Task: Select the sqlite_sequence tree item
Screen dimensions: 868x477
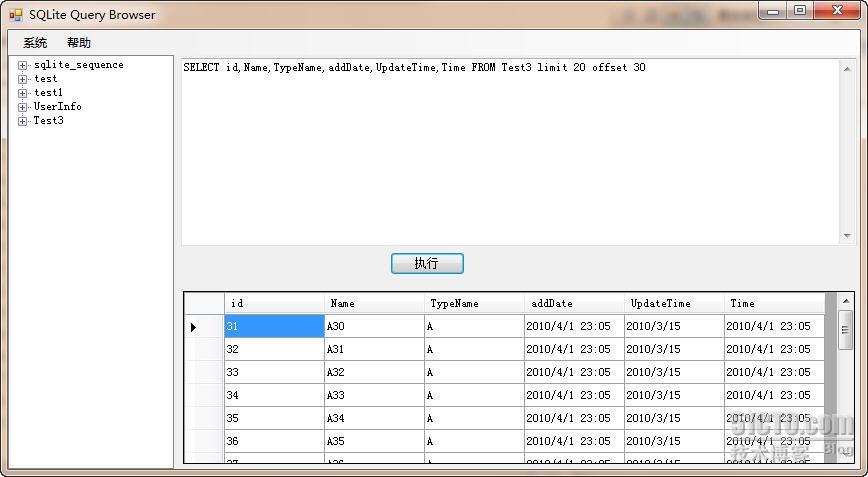Action: 79,65
